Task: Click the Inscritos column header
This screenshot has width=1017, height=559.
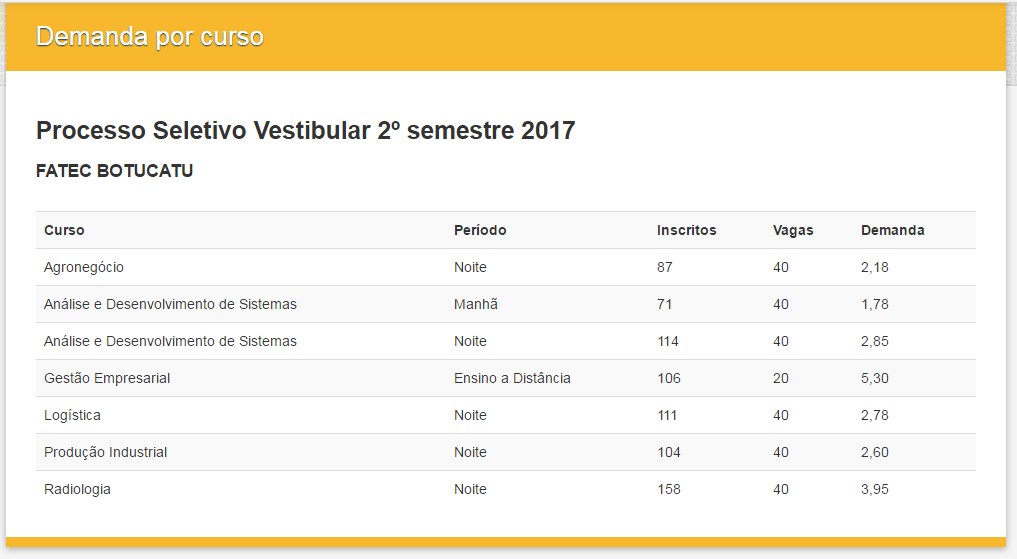Action: tap(686, 230)
